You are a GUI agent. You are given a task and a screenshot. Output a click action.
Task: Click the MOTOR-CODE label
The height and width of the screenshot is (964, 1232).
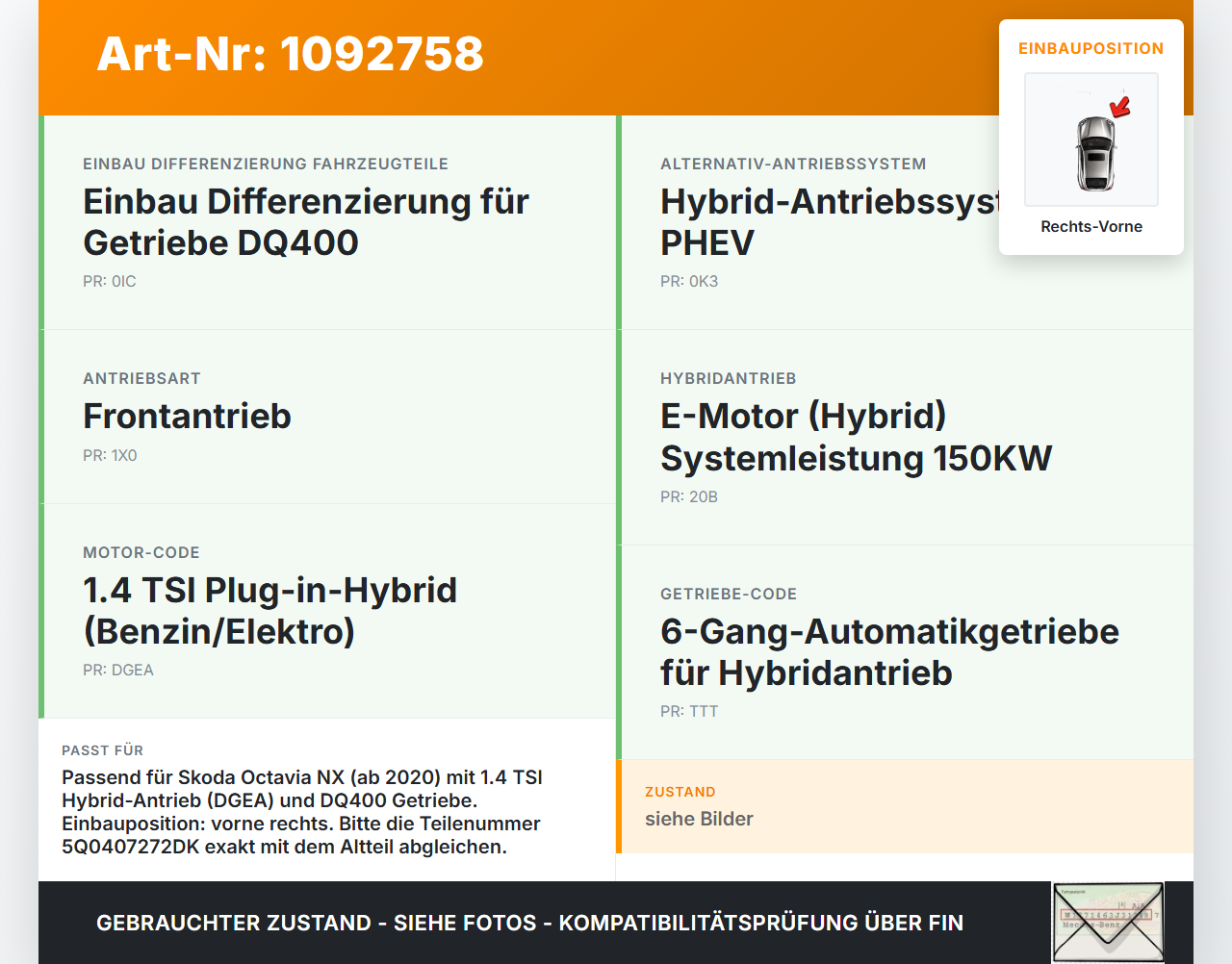coord(141,552)
